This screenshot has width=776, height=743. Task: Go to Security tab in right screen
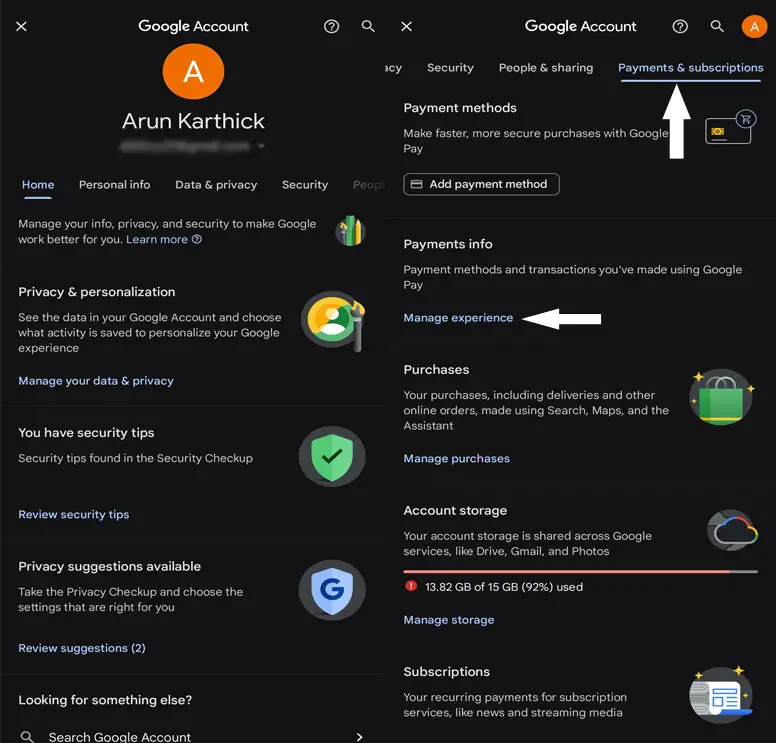tap(450, 67)
